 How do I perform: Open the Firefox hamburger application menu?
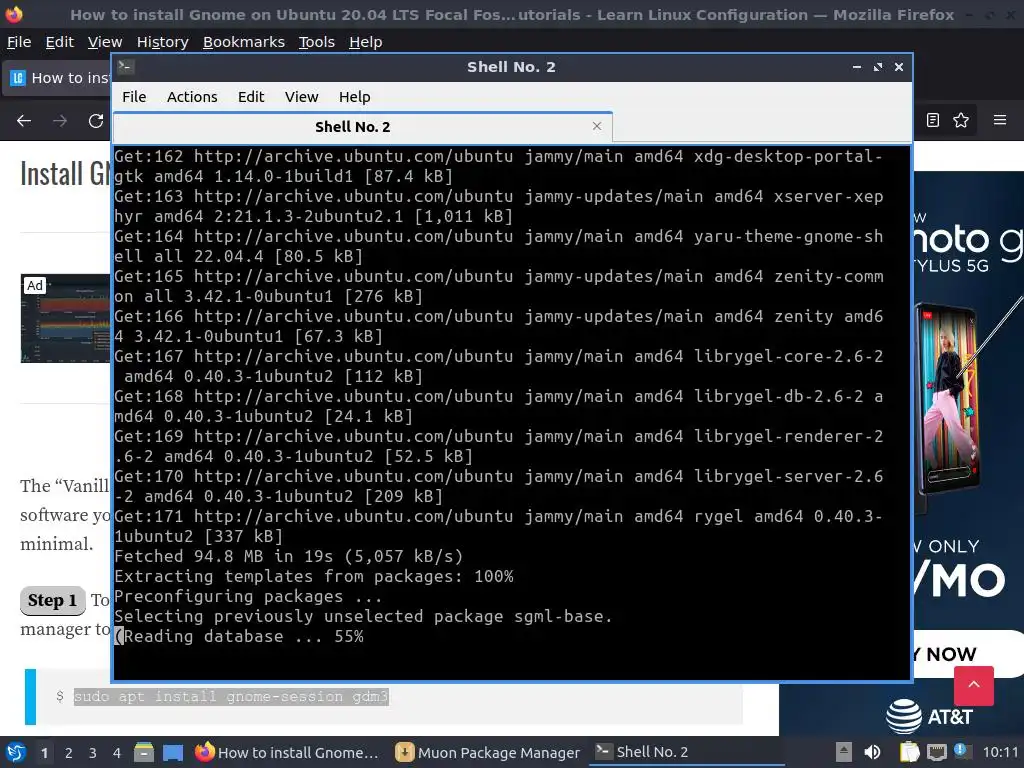1000,120
